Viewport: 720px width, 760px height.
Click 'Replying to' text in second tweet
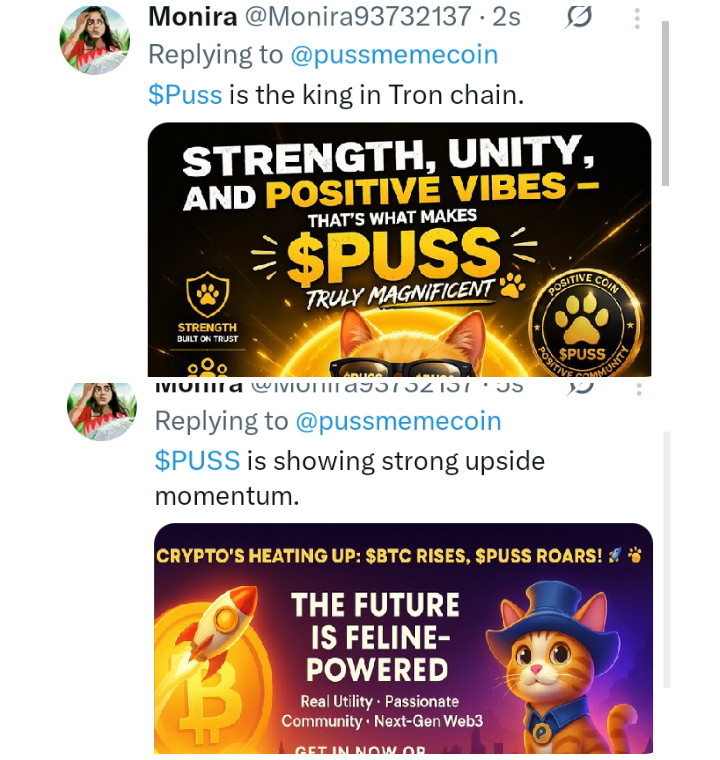point(221,421)
